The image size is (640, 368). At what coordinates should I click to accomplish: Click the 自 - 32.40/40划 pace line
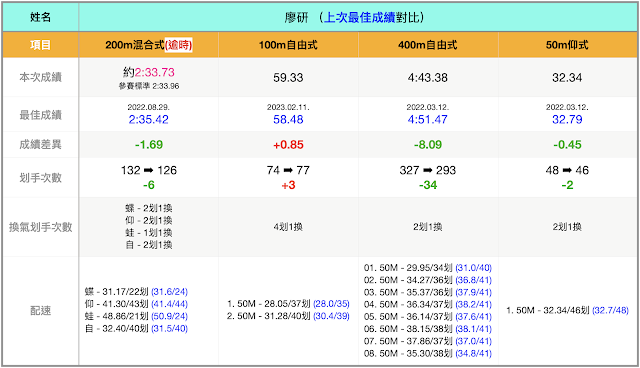(x=136, y=328)
